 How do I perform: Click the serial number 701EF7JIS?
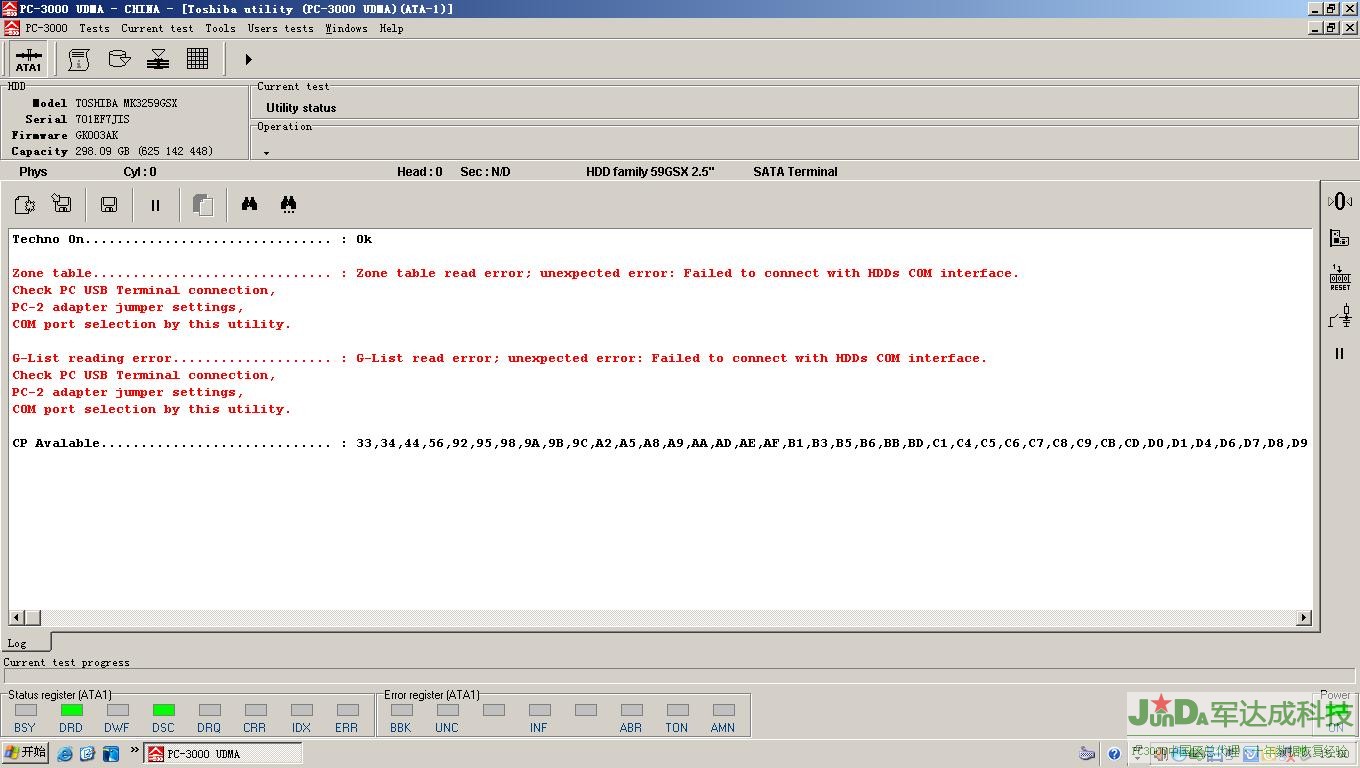pos(102,119)
